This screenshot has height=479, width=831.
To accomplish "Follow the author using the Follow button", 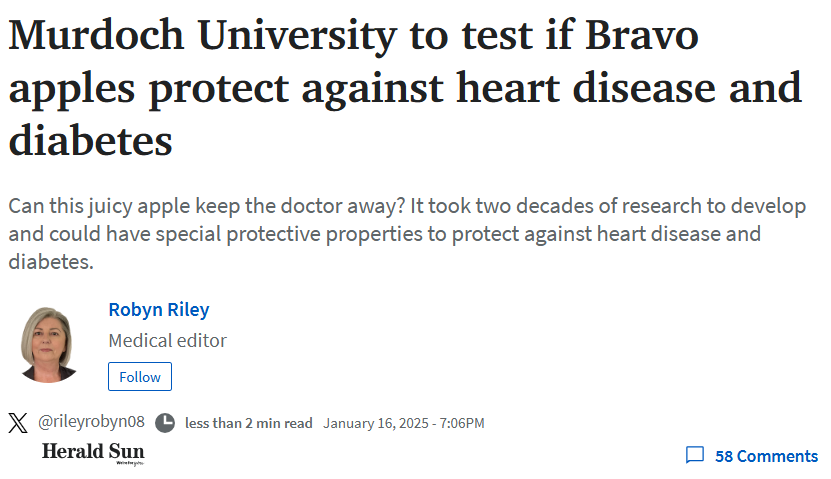I will click(140, 377).
